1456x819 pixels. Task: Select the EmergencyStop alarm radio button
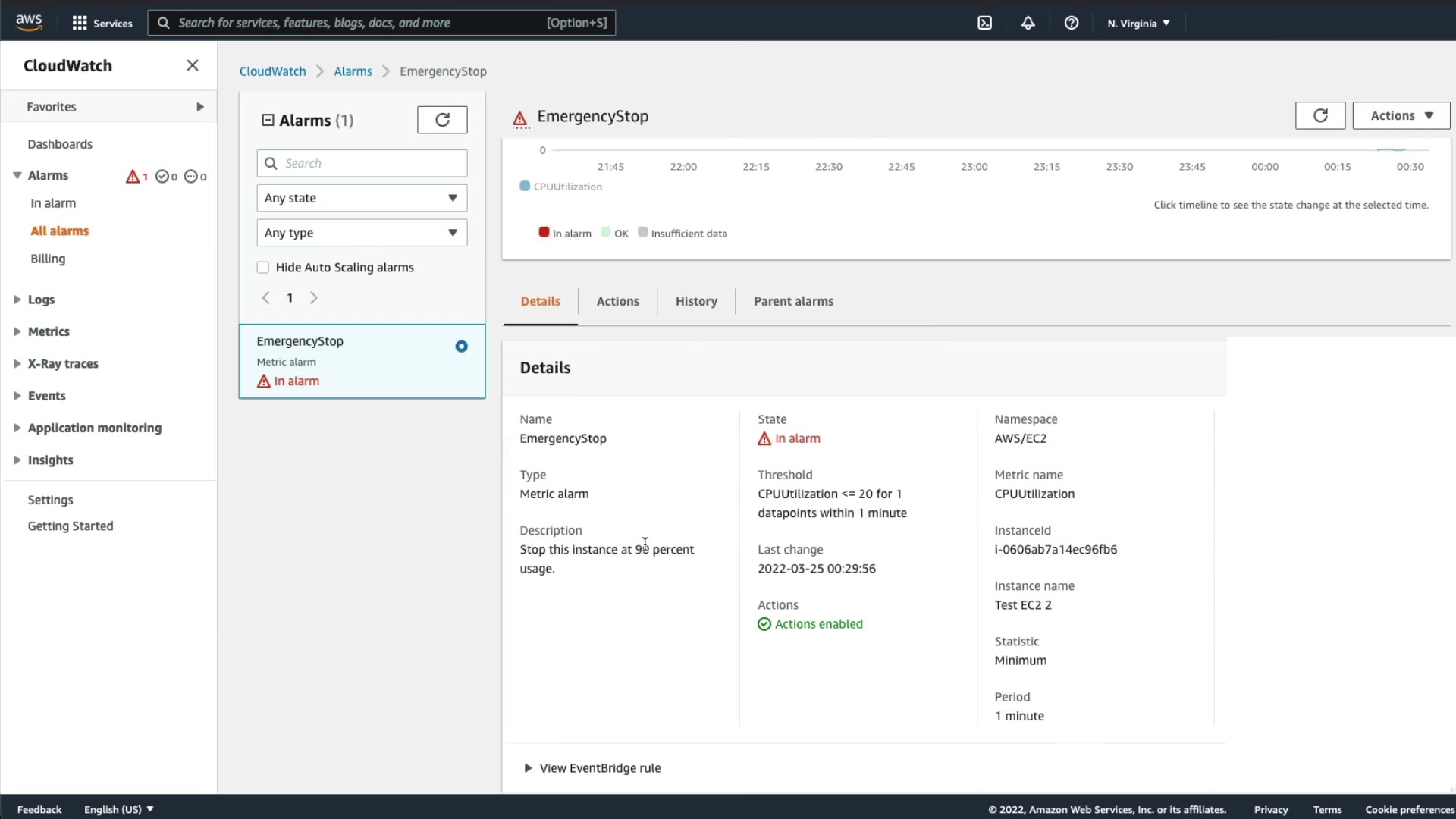click(461, 347)
